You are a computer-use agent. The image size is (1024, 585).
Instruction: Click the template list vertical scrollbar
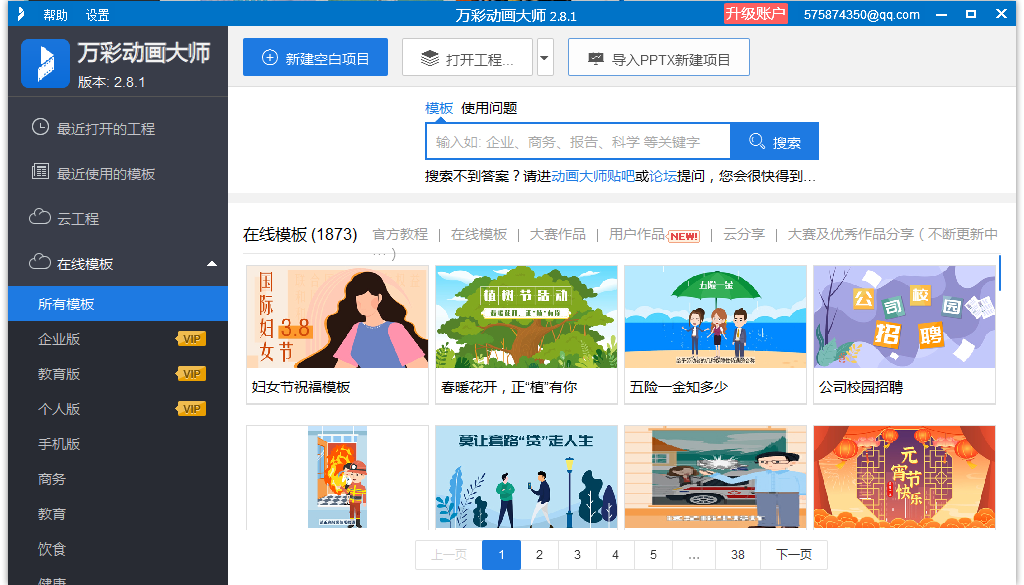(1000, 273)
